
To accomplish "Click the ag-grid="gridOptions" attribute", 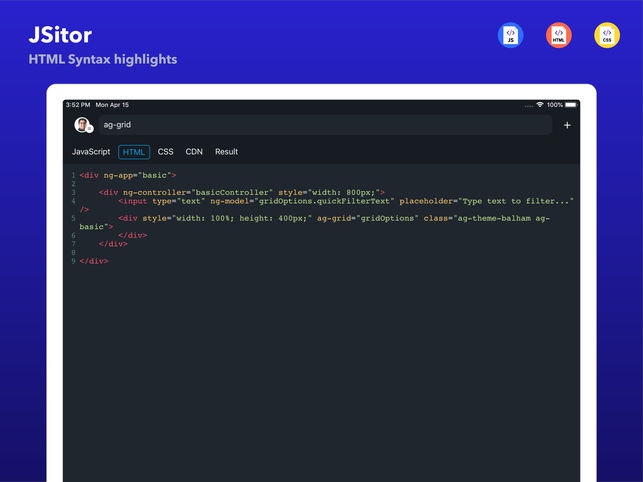I will (x=367, y=218).
